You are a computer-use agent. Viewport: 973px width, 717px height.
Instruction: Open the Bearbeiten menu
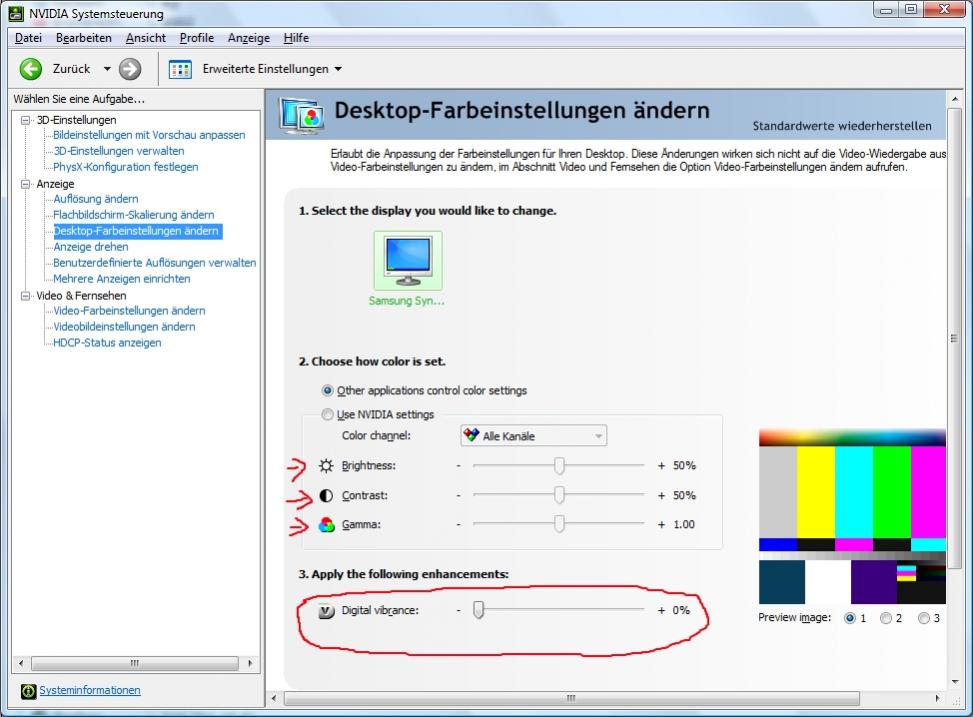tap(84, 38)
